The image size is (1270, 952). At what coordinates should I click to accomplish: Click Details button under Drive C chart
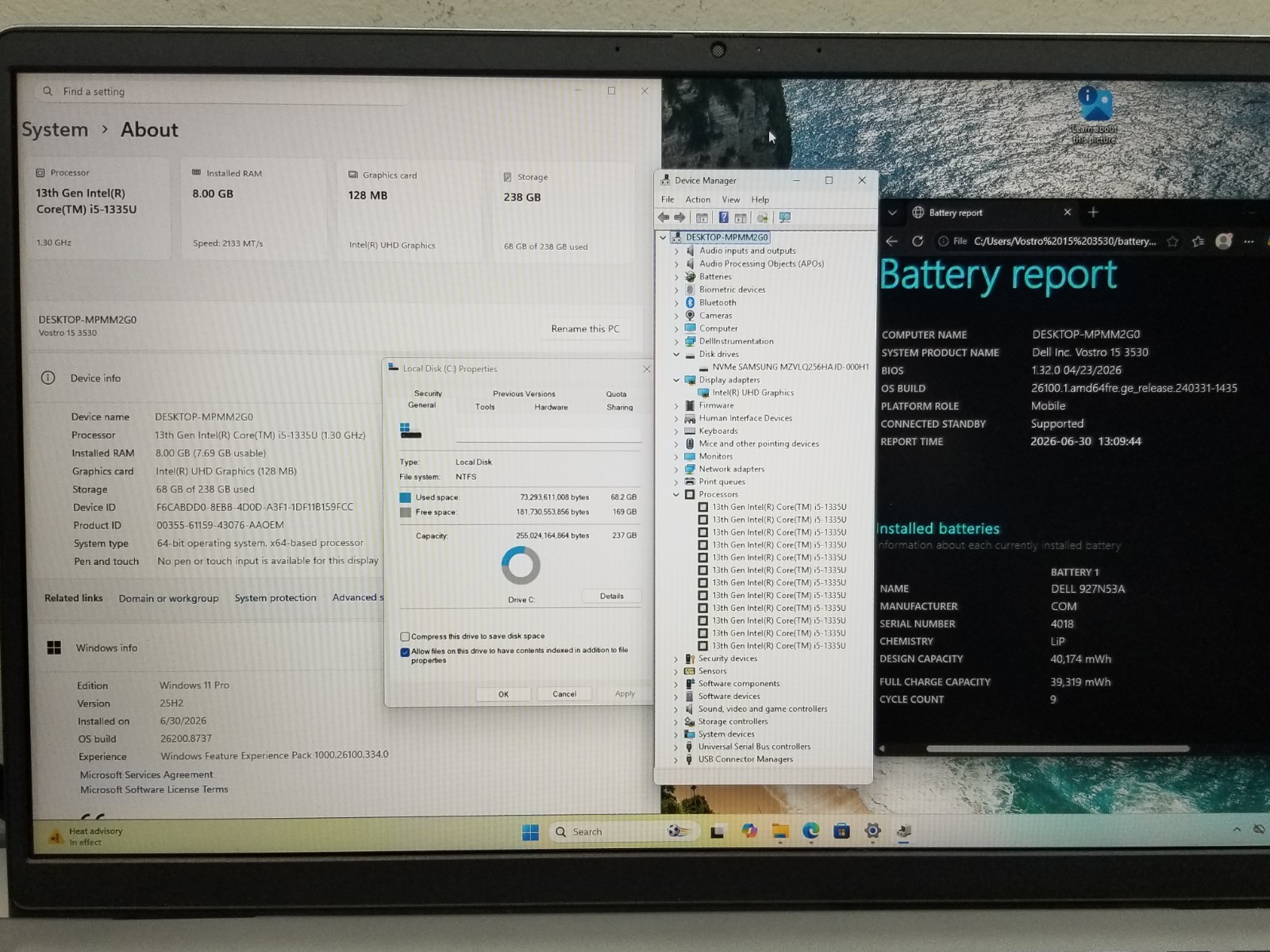pos(611,596)
